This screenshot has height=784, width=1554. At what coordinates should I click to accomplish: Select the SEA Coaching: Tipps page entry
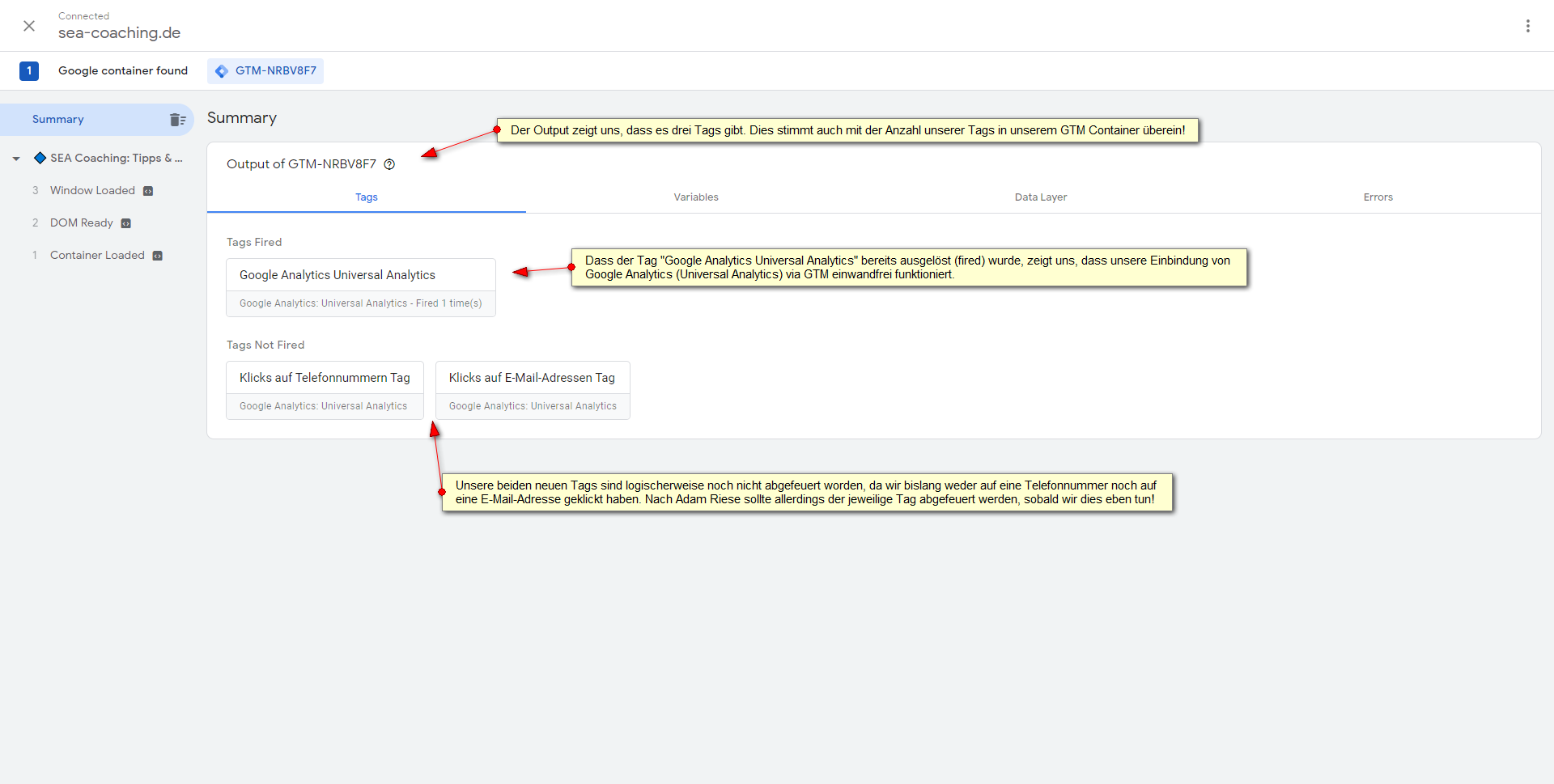click(x=116, y=159)
